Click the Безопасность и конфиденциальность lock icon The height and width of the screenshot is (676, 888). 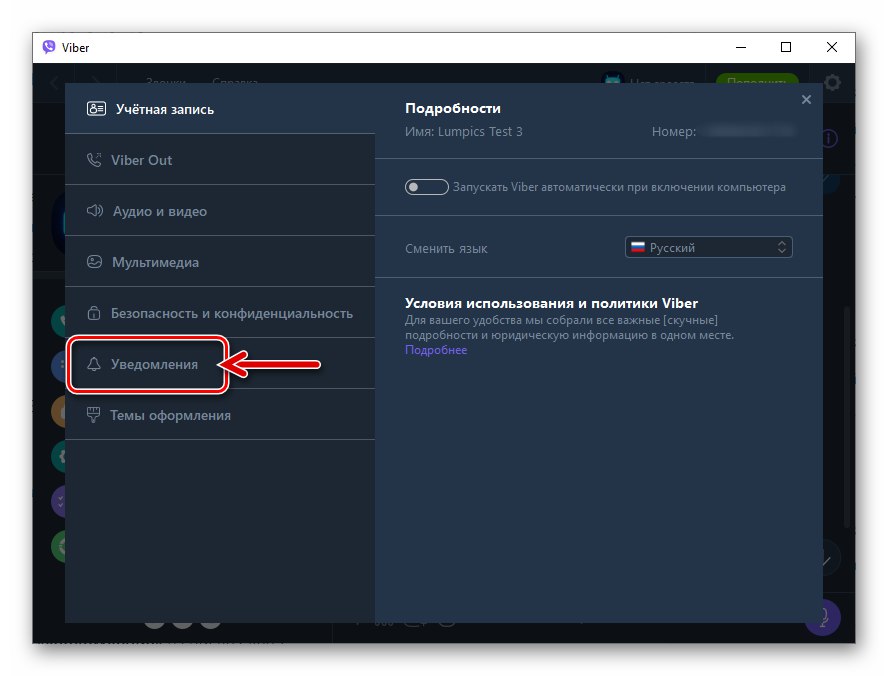96,313
